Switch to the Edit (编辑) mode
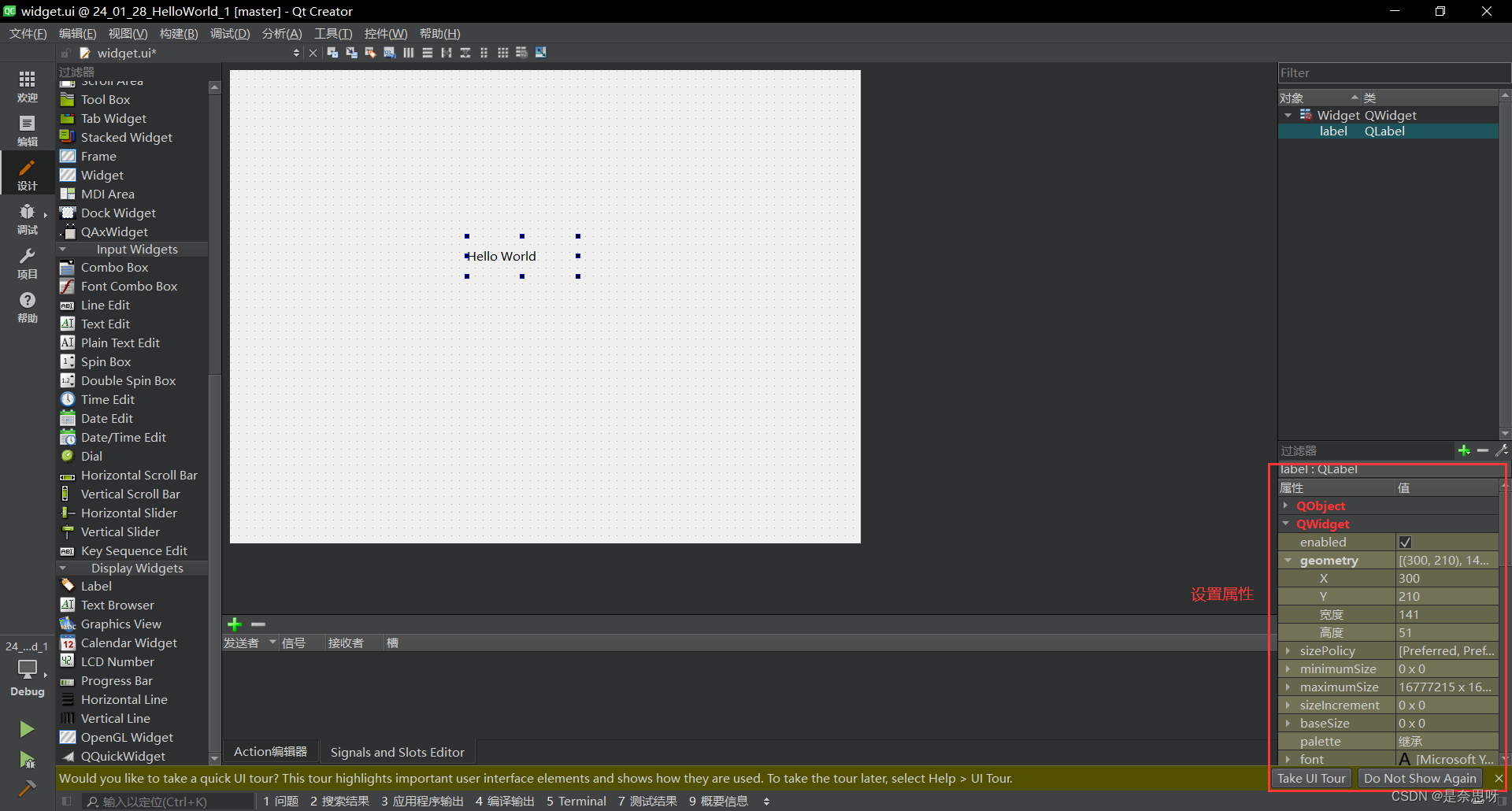This screenshot has width=1512, height=811. [28, 130]
